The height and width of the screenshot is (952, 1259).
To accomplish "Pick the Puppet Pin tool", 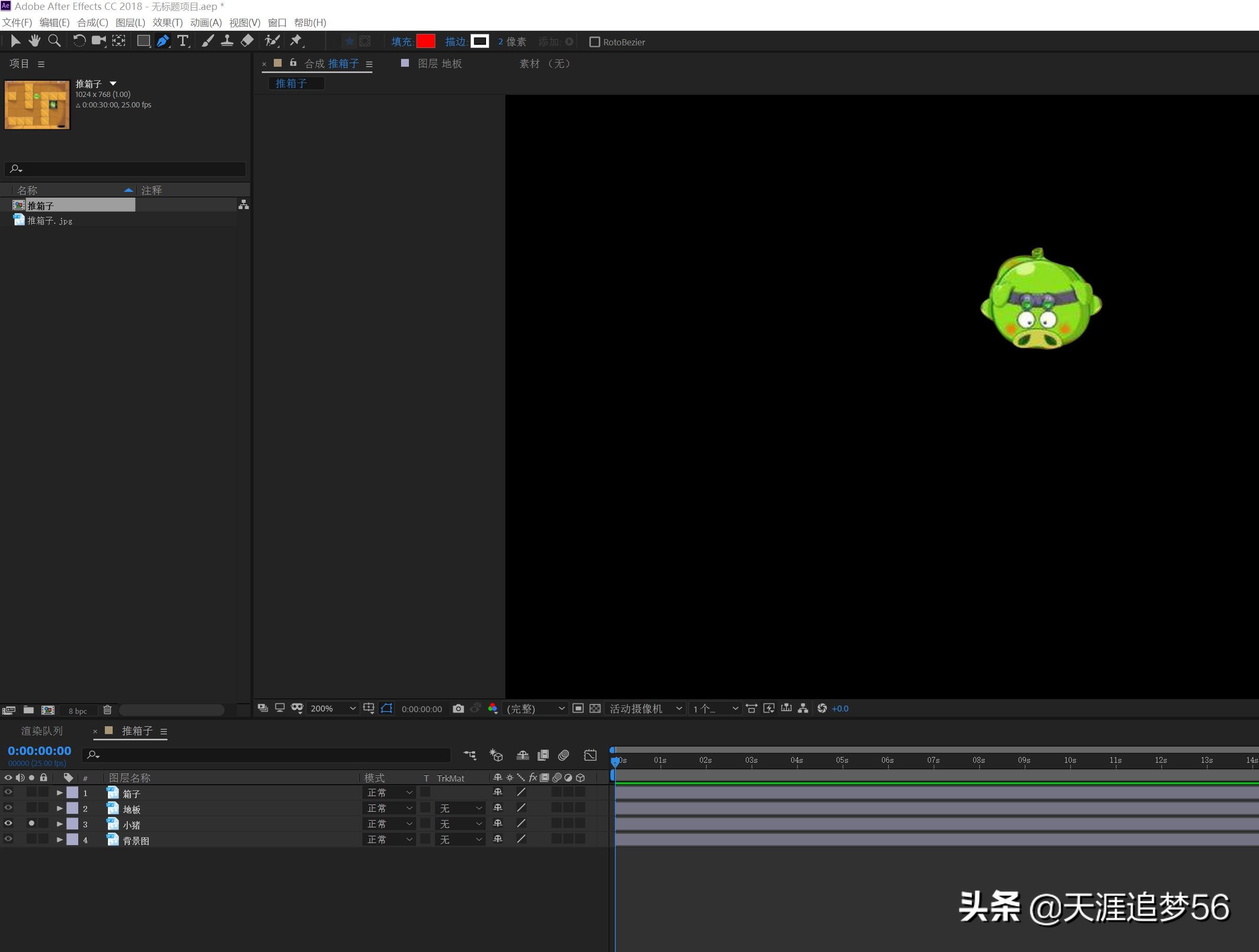I will tap(296, 41).
